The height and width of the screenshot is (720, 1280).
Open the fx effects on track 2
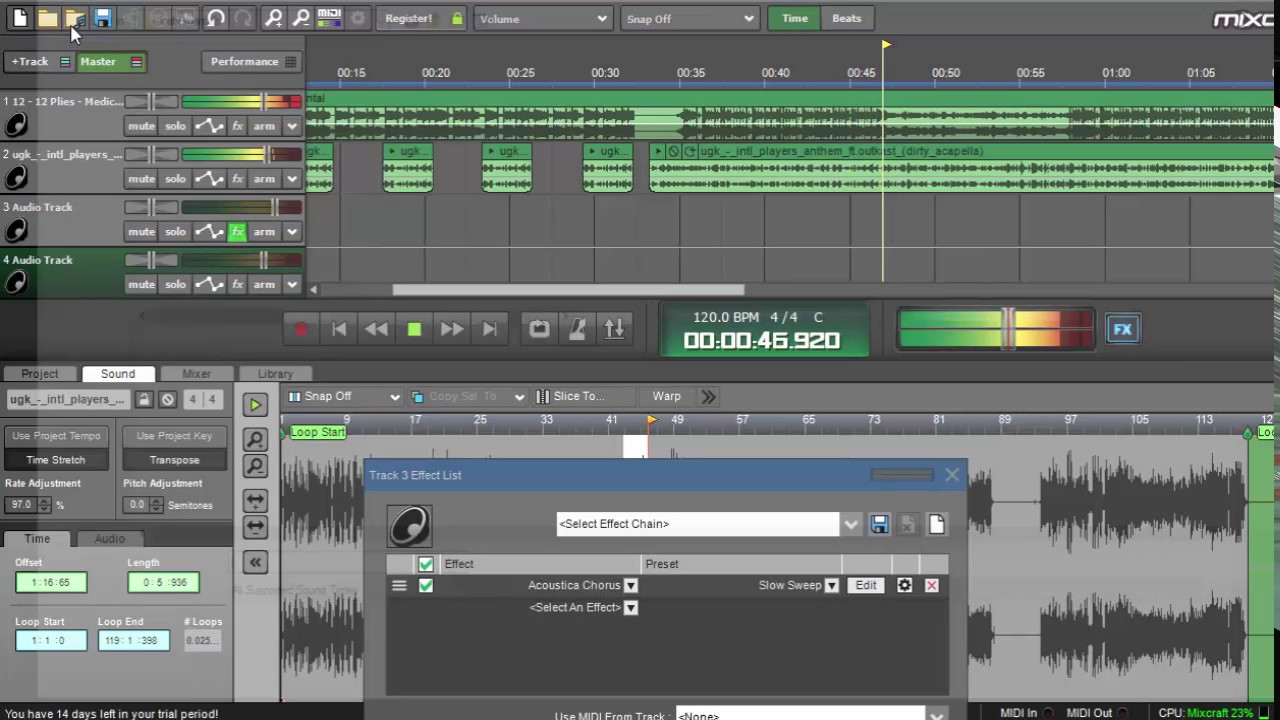(x=237, y=179)
